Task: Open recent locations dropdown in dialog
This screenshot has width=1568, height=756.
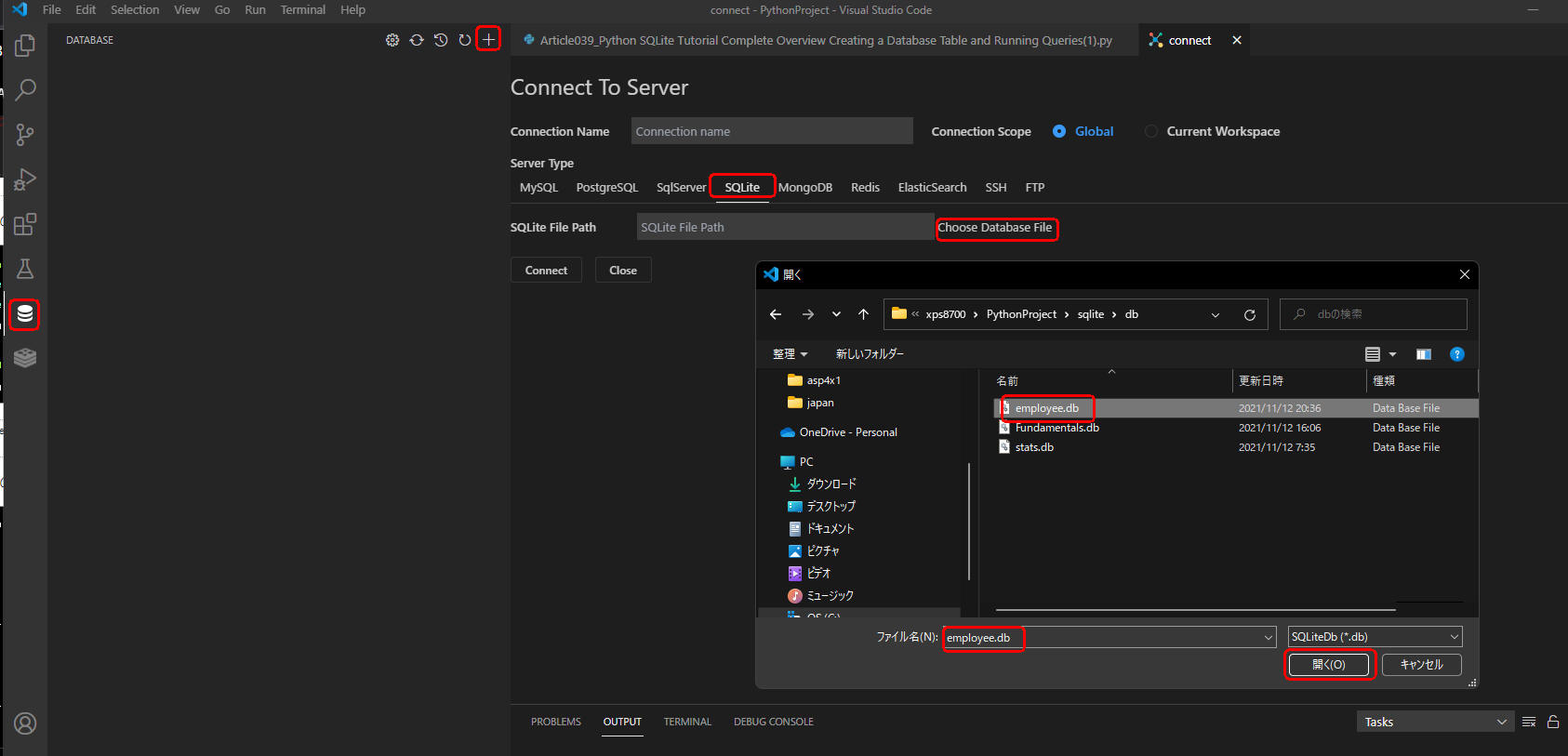Action: click(x=836, y=314)
